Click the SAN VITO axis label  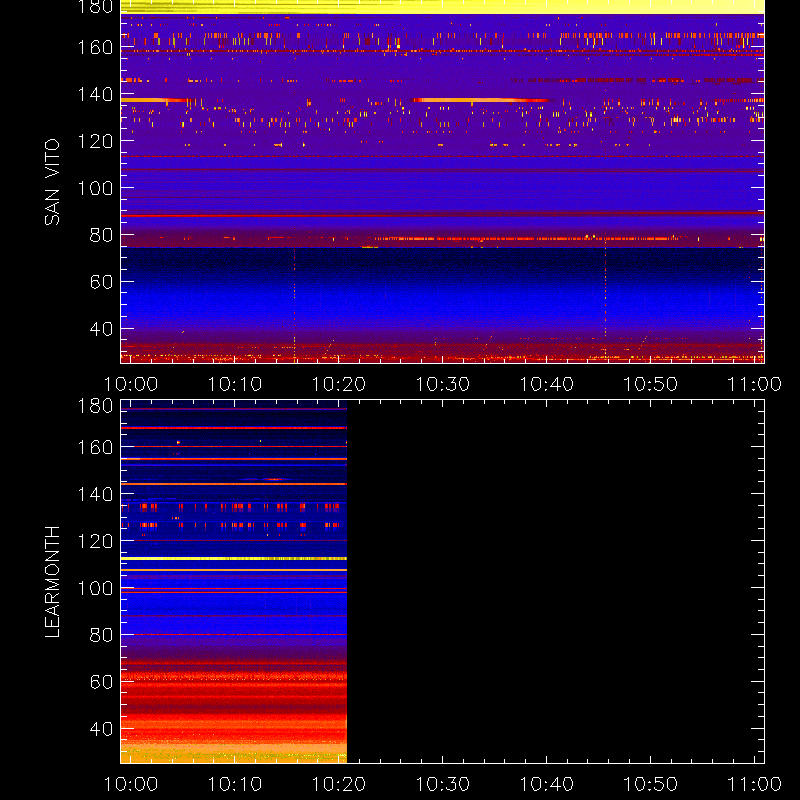click(x=52, y=182)
